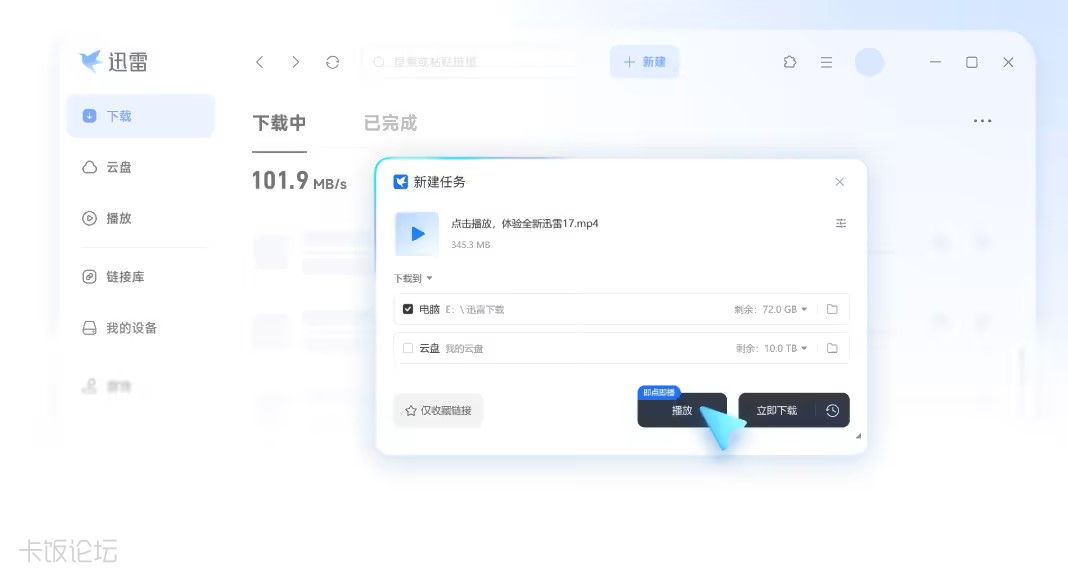Screen dimensions: 1068x574
Task: Click the user avatar circle
Action: [x=869, y=62]
